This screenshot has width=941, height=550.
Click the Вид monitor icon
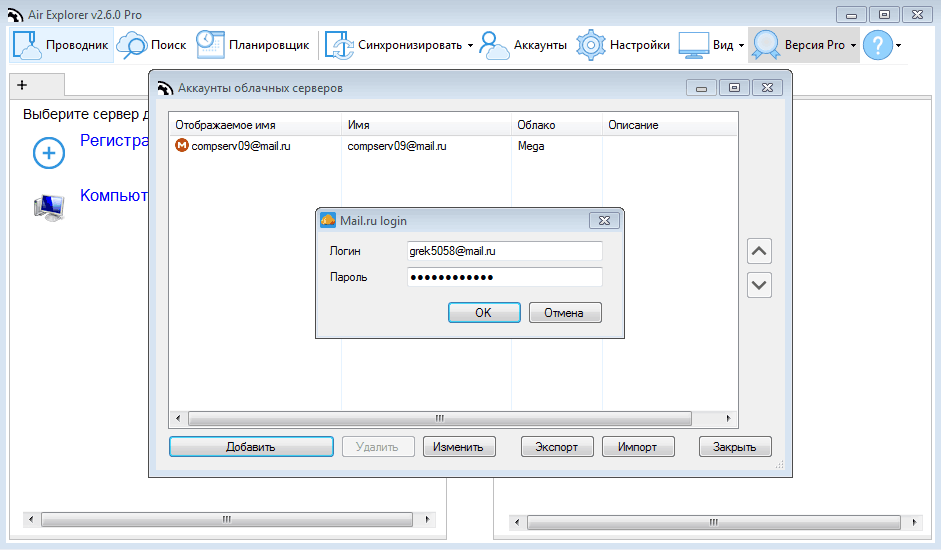pyautogui.click(x=694, y=45)
